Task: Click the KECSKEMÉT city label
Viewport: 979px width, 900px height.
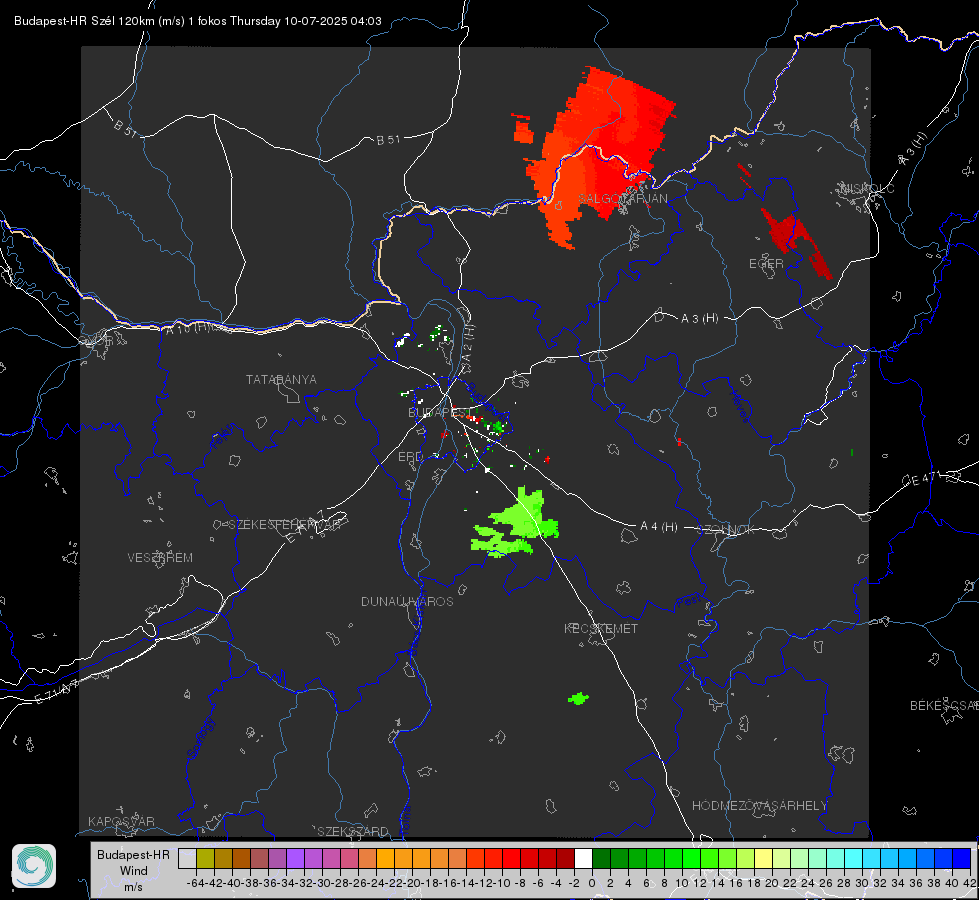Action: pyautogui.click(x=601, y=629)
